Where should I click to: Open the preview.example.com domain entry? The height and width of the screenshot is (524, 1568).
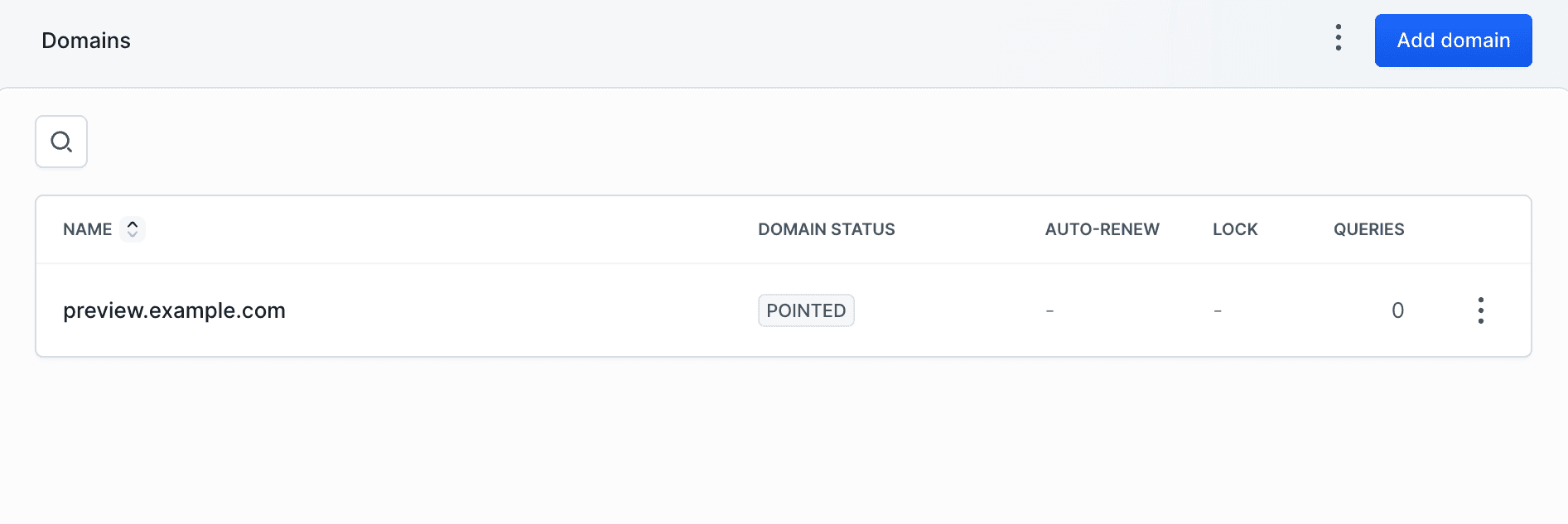coord(174,310)
